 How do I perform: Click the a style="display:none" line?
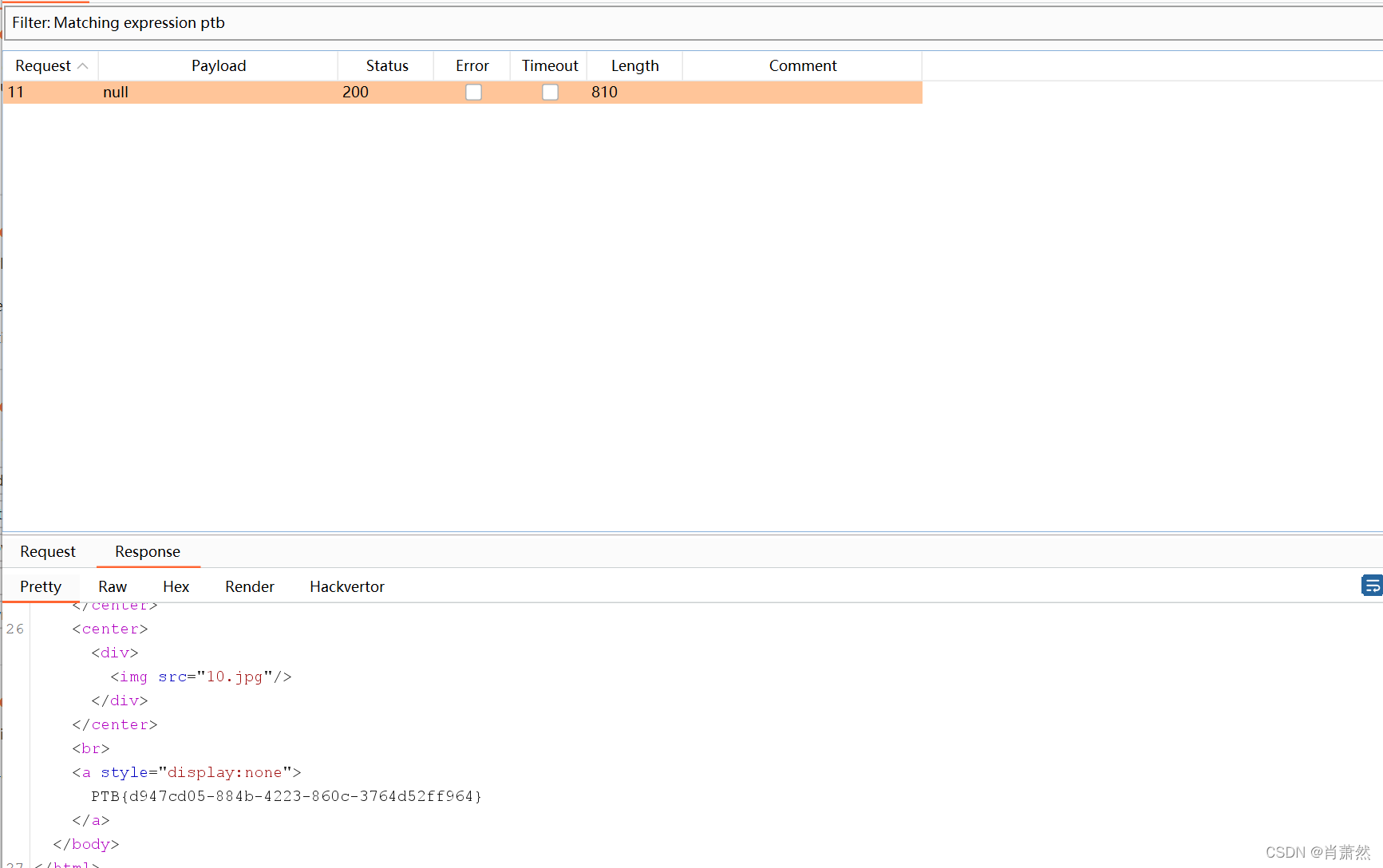click(x=187, y=772)
